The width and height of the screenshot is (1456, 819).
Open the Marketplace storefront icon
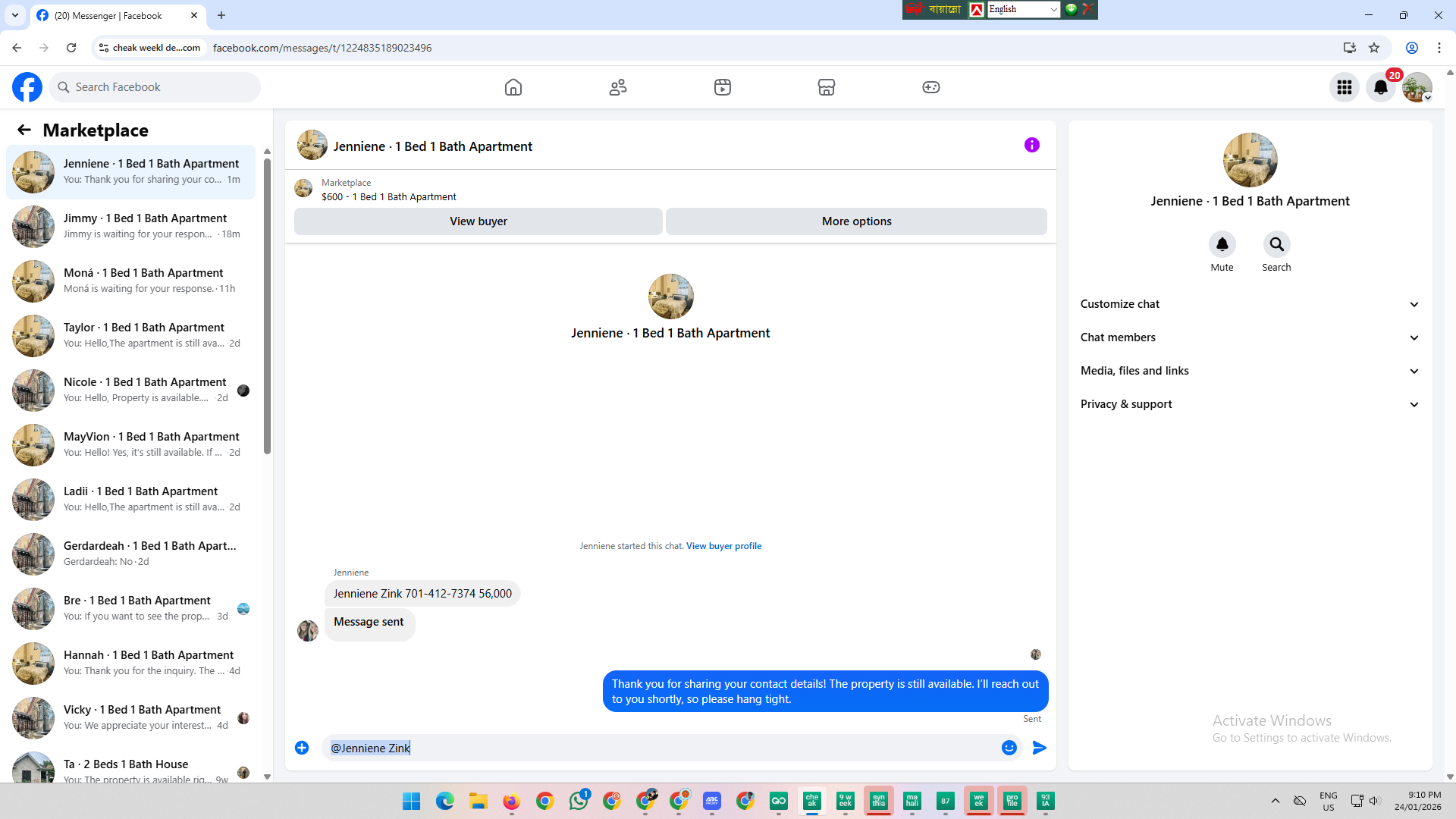click(x=827, y=87)
